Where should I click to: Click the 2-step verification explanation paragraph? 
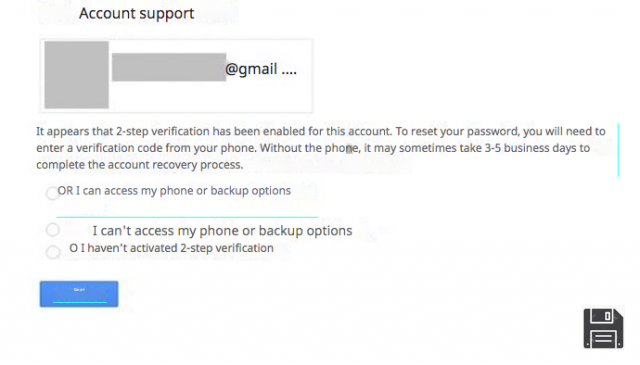coord(320,148)
